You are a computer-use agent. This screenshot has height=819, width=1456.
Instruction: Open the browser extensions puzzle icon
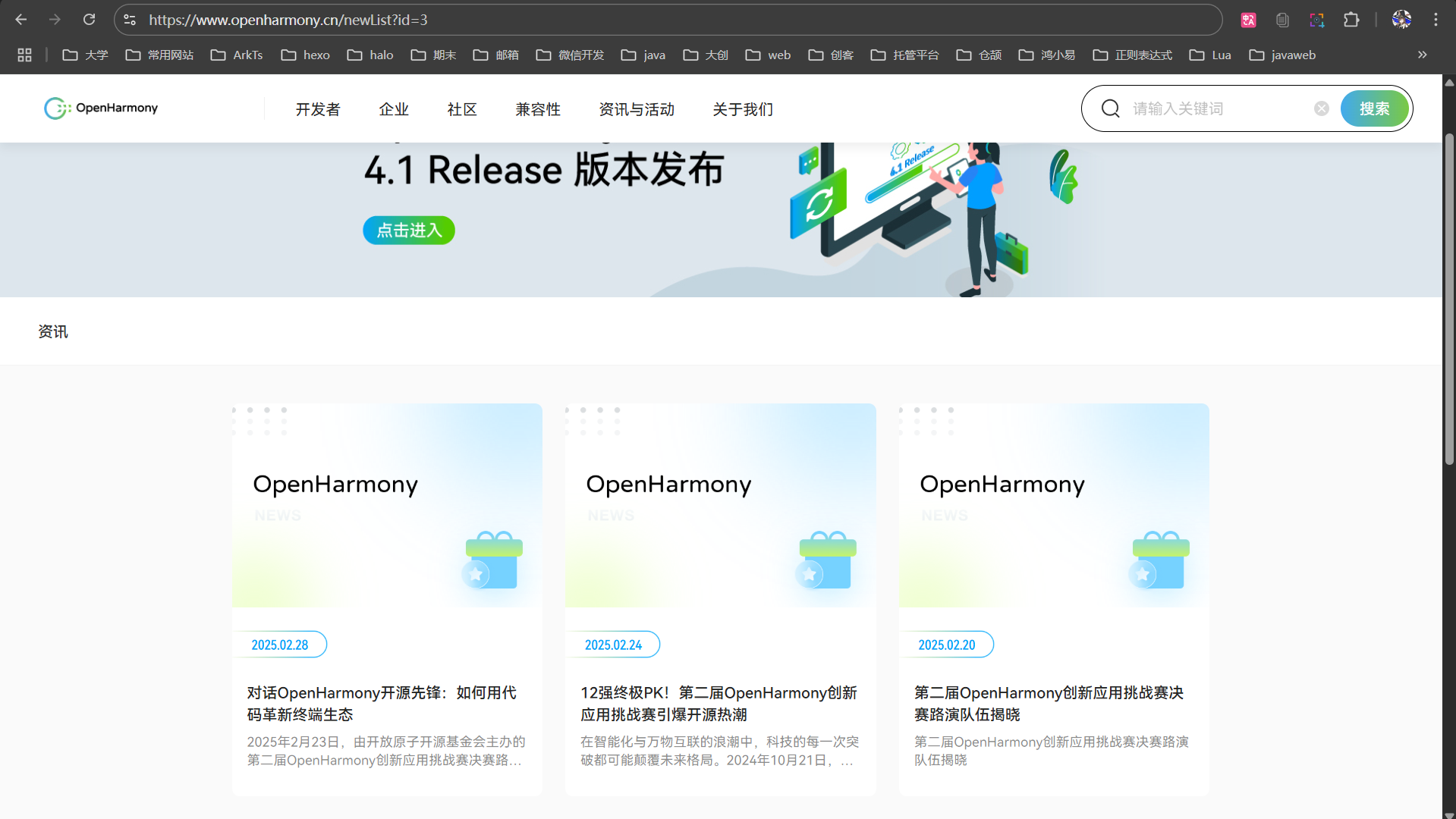point(1351,20)
